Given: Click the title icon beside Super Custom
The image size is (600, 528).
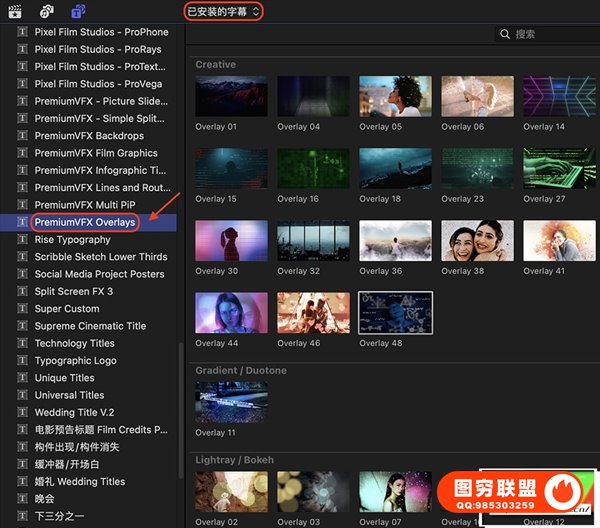Looking at the screenshot, I should (23, 309).
